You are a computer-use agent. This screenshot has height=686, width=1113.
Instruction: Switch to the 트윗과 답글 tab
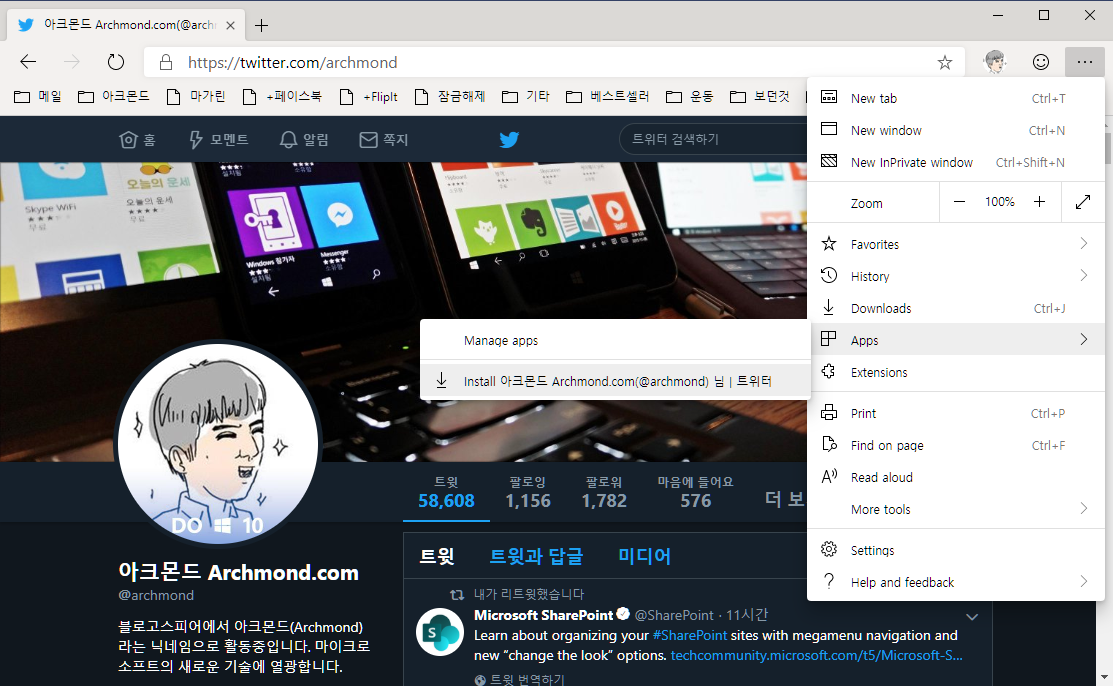[x=536, y=556]
